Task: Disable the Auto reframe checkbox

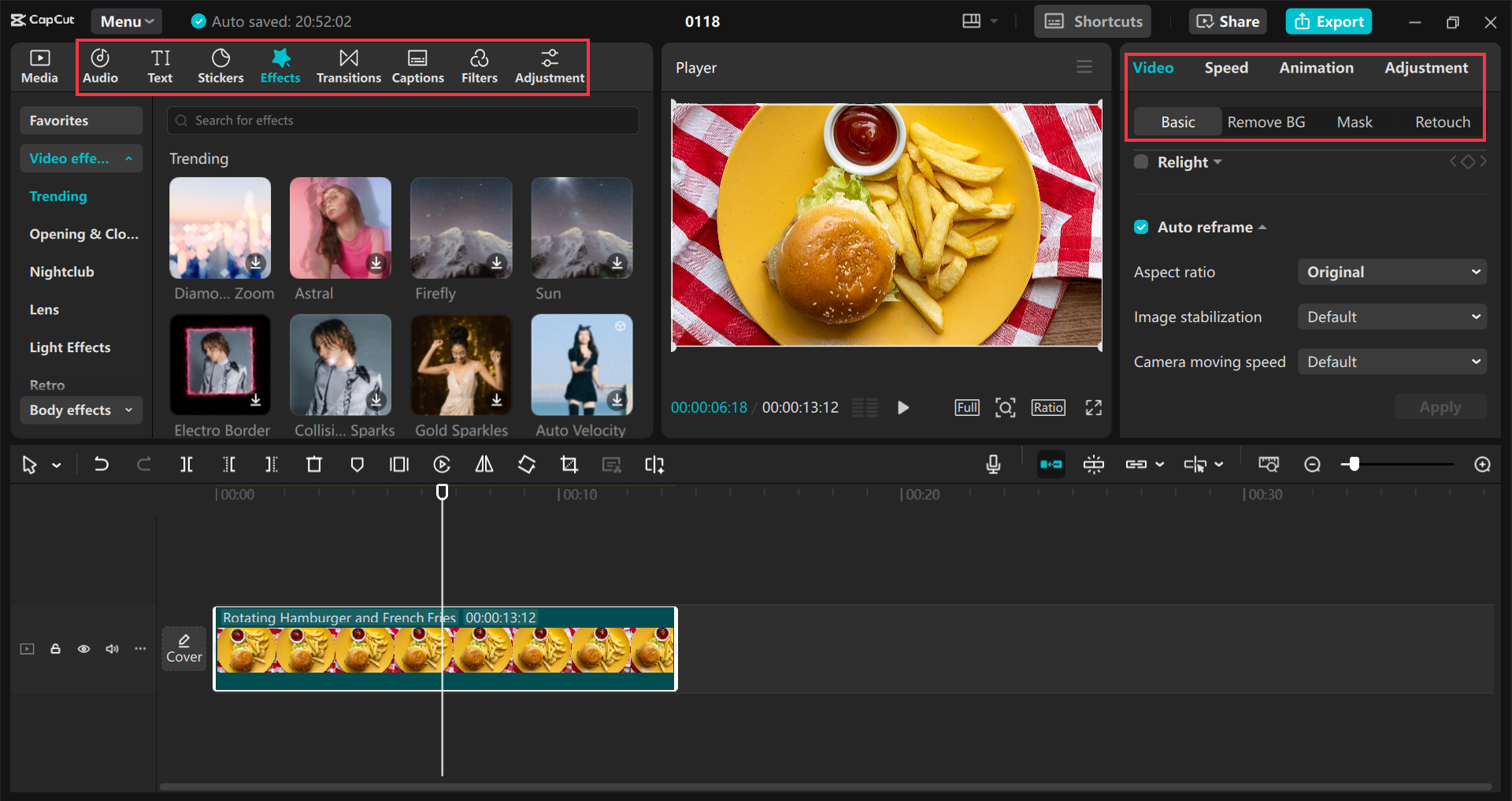Action: click(x=1141, y=227)
